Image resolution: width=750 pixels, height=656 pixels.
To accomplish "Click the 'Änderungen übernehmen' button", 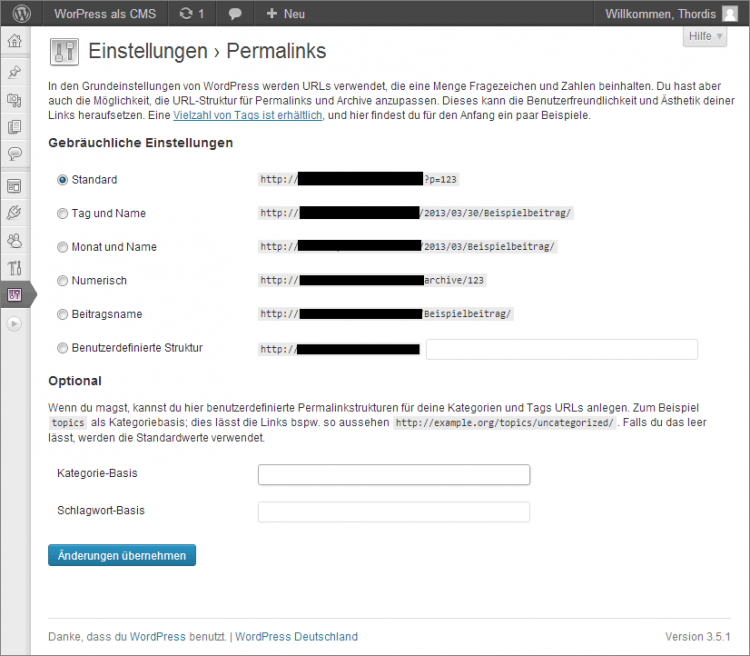I will click(x=122, y=555).
